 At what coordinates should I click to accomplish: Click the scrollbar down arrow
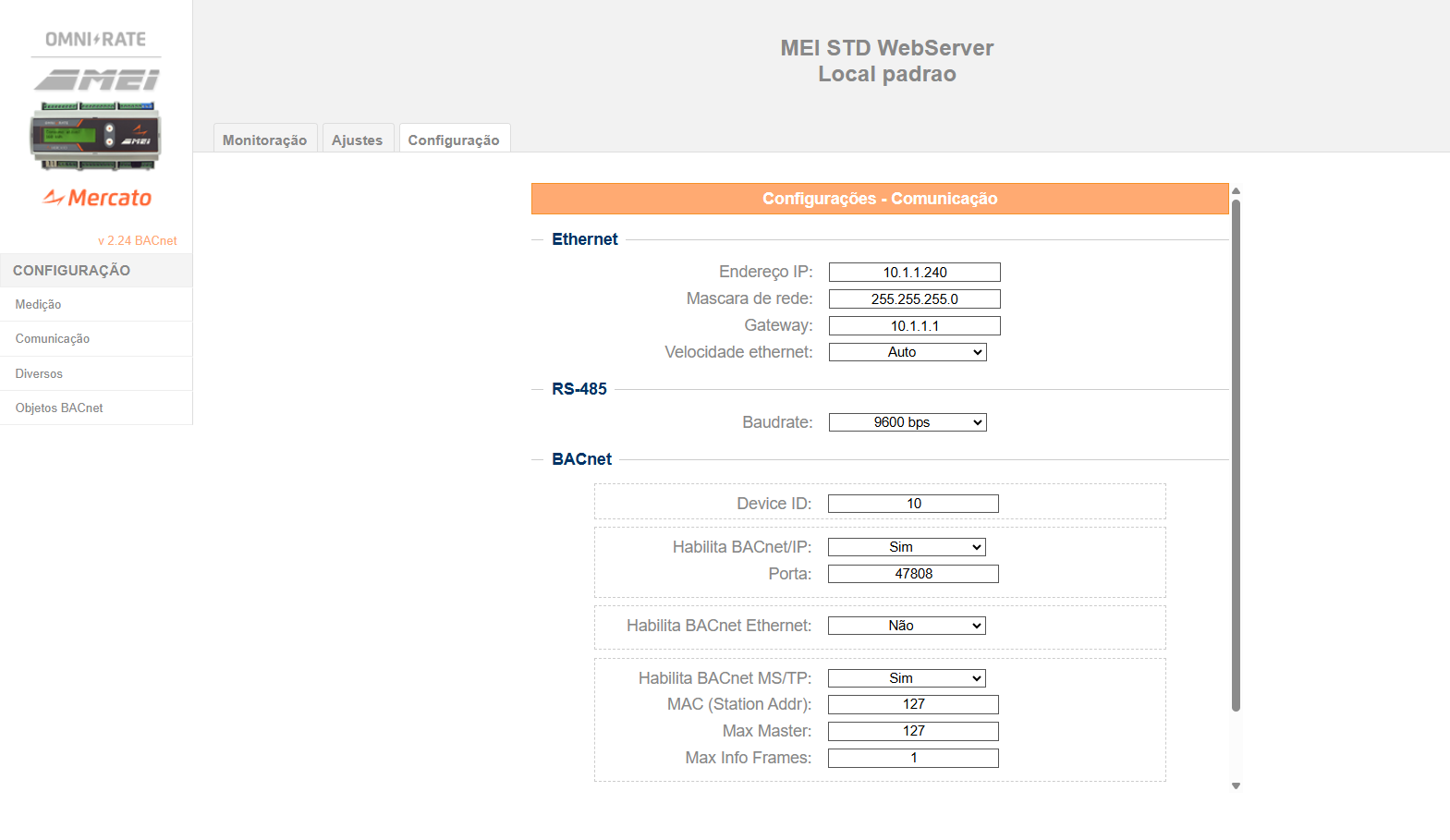click(1236, 786)
